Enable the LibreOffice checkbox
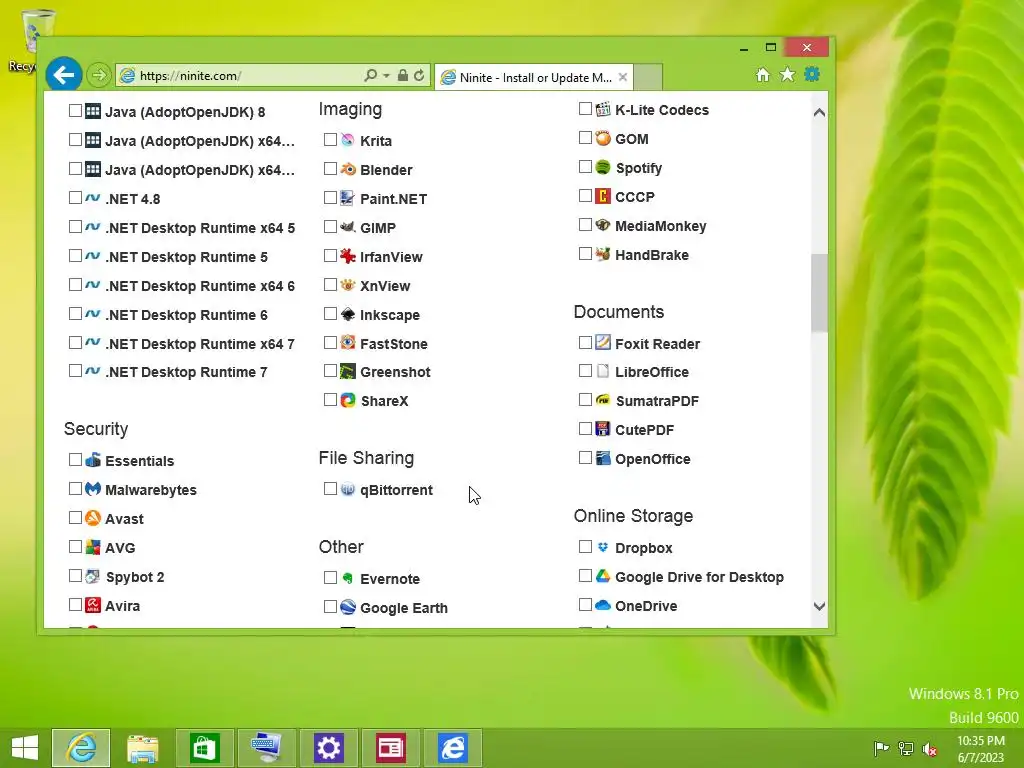This screenshot has height=768, width=1024. [x=585, y=372]
